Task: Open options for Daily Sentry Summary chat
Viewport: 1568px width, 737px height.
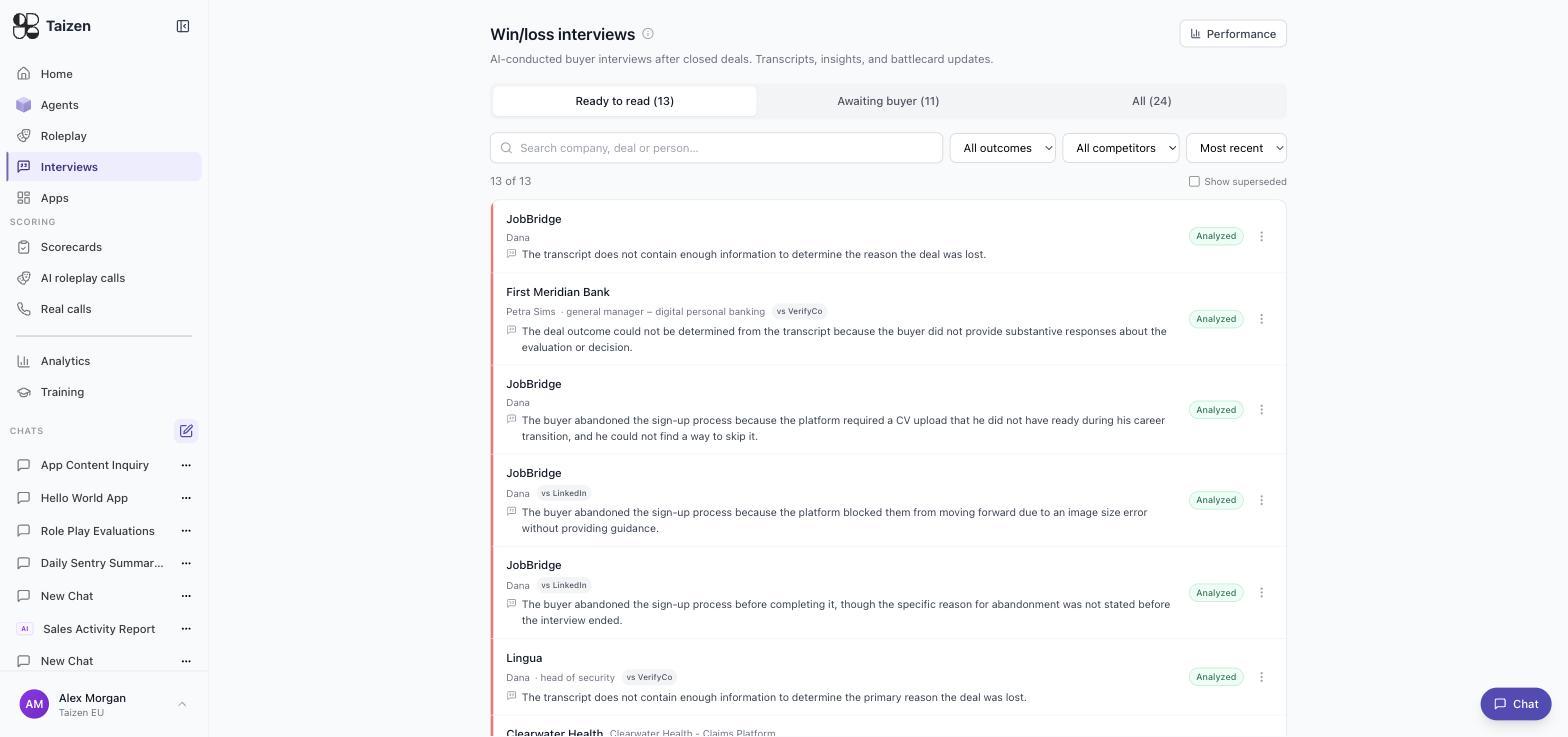Action: point(186,563)
